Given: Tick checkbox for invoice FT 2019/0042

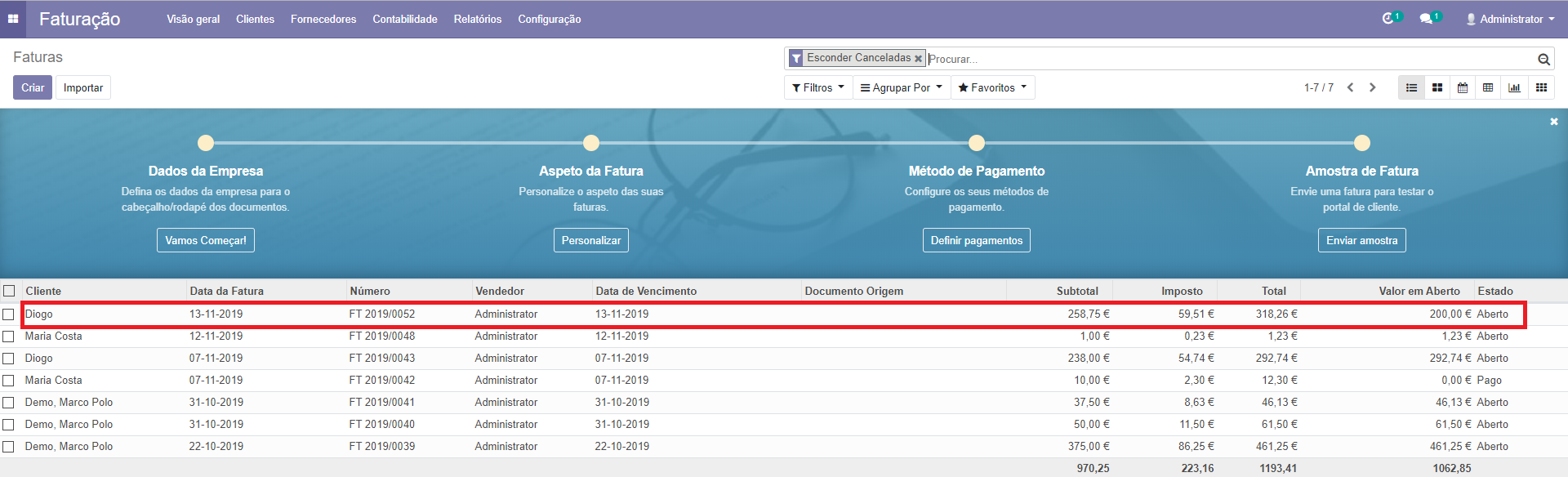Looking at the screenshot, I should coord(8,381).
